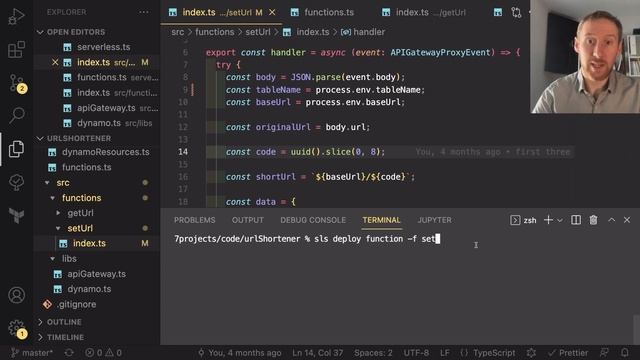Click the functions breadcrumb segment
This screenshot has width=640, height=360.
click(215, 32)
